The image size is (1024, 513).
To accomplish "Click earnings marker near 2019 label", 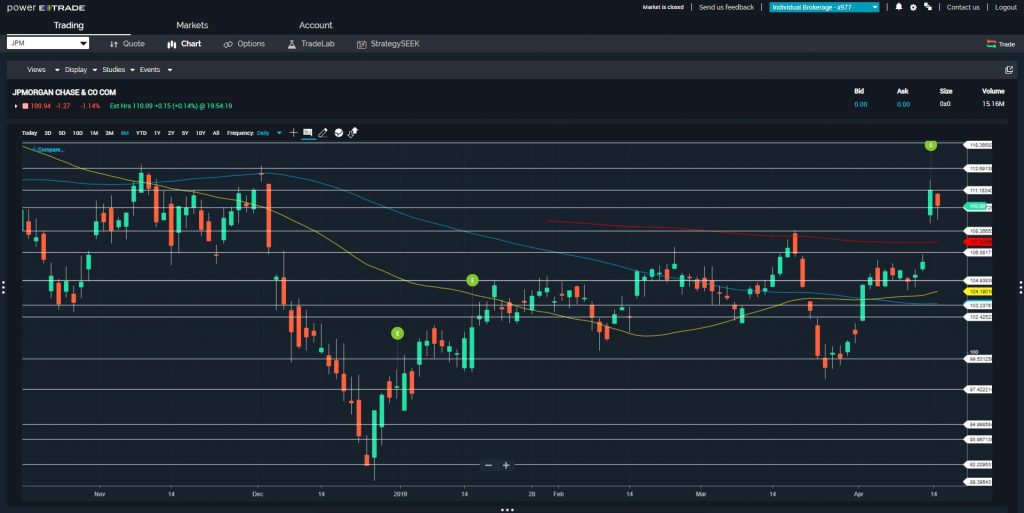I will click(397, 334).
